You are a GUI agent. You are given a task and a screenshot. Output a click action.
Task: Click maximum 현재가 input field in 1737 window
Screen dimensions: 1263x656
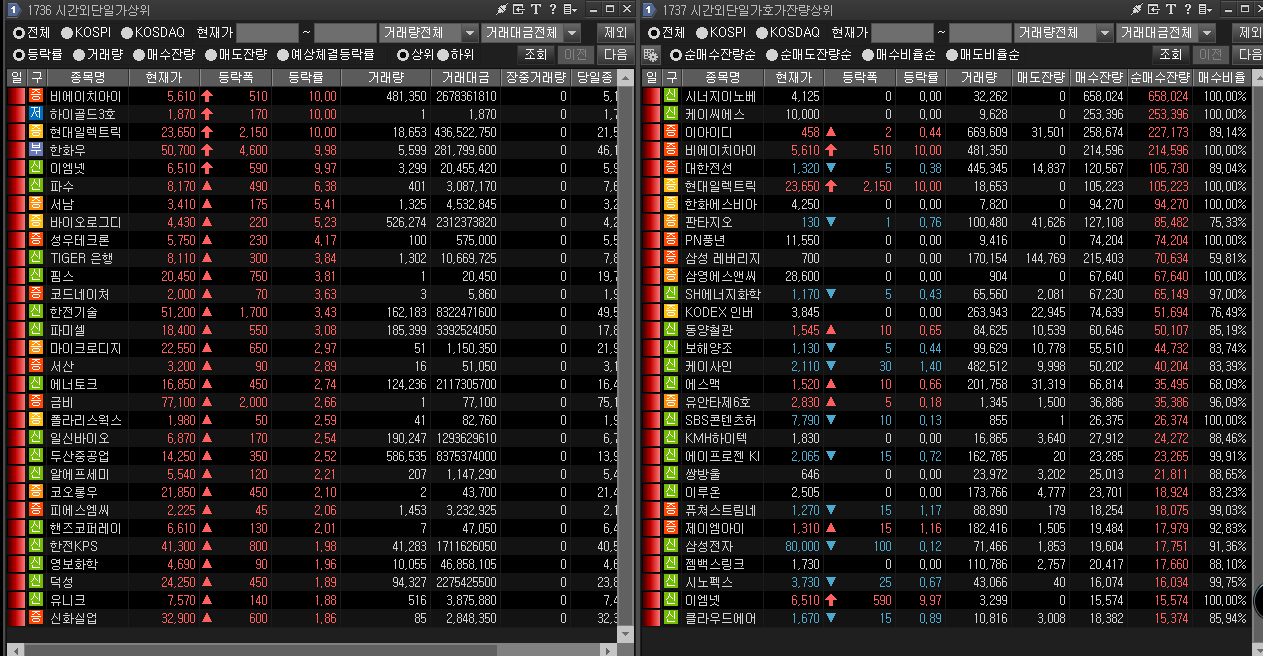coord(980,33)
